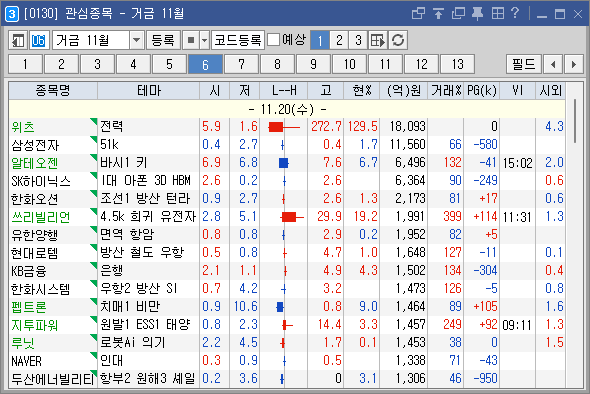Click the 등록 button

click(x=163, y=40)
